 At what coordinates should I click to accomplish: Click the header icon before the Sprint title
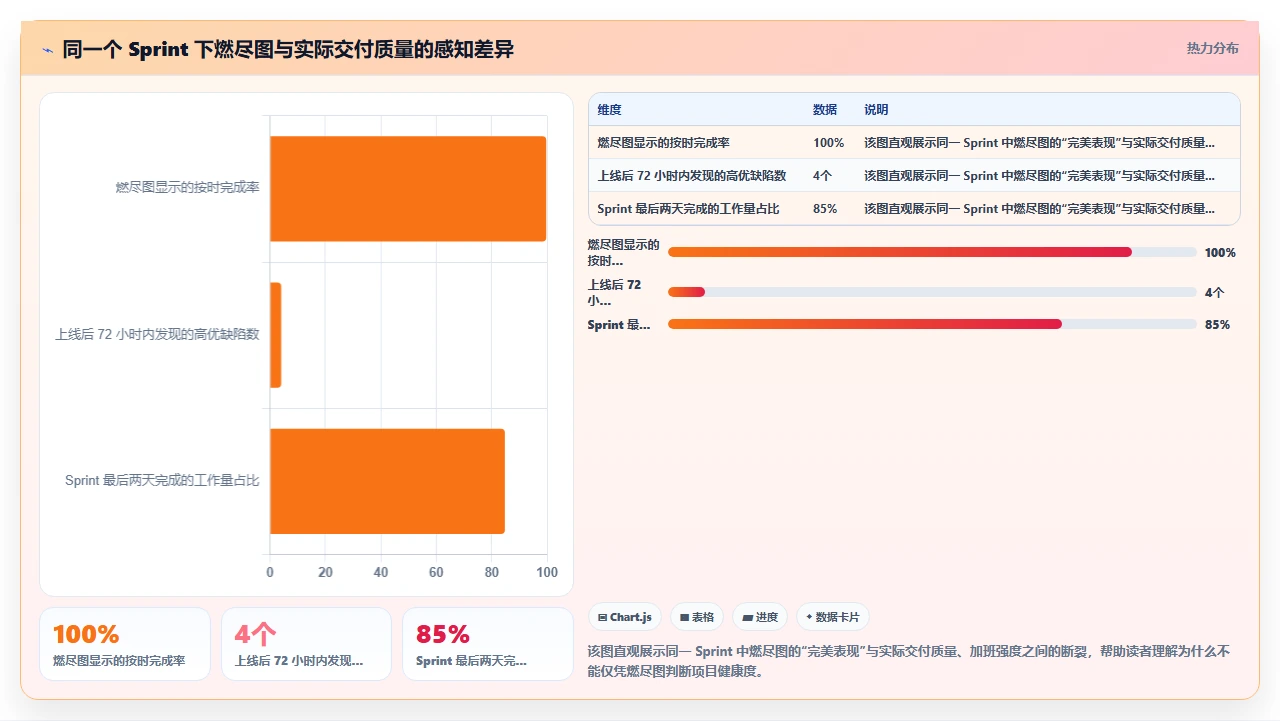click(48, 50)
